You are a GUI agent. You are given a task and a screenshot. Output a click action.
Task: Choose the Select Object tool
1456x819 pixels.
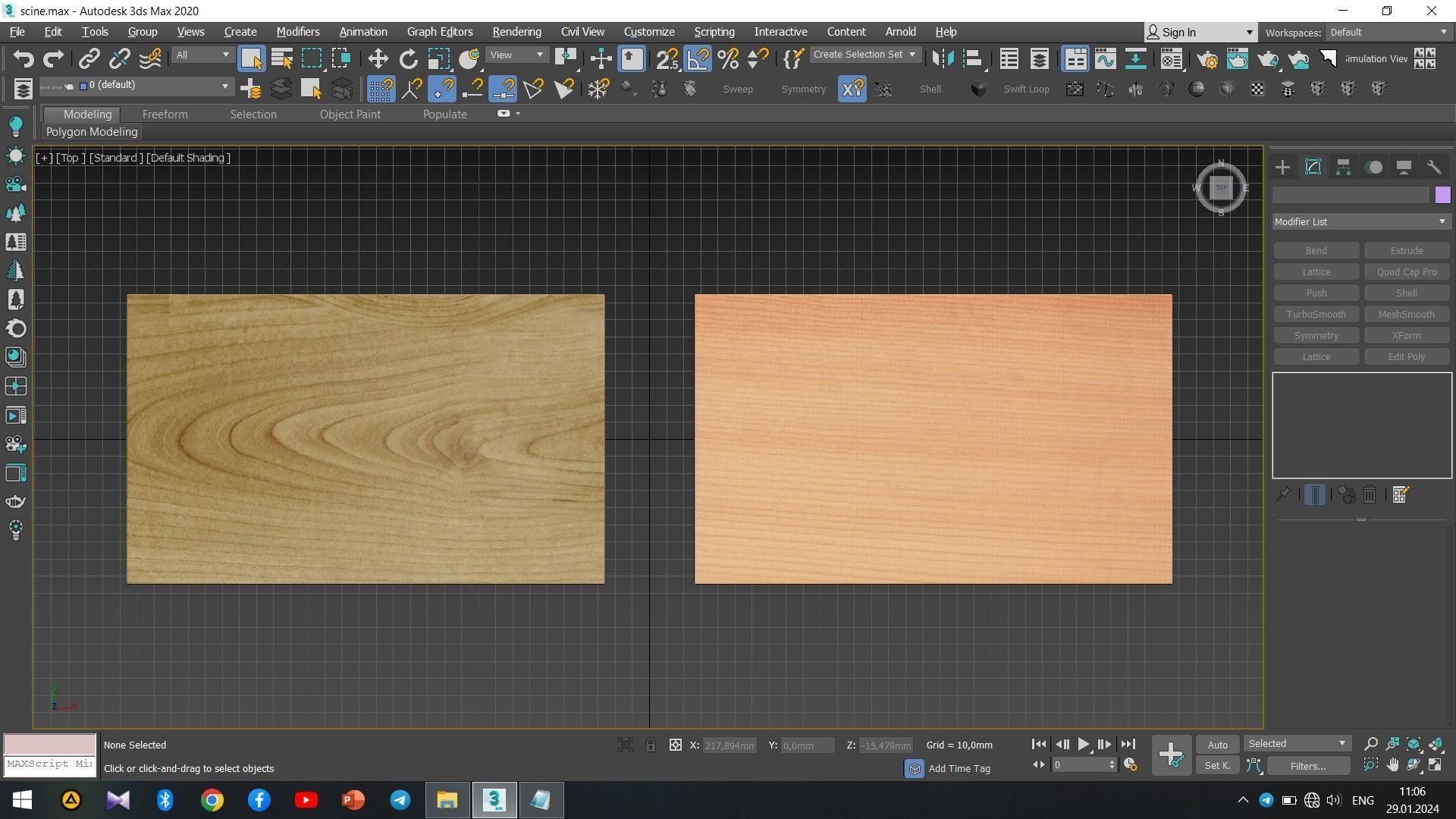coord(251,59)
